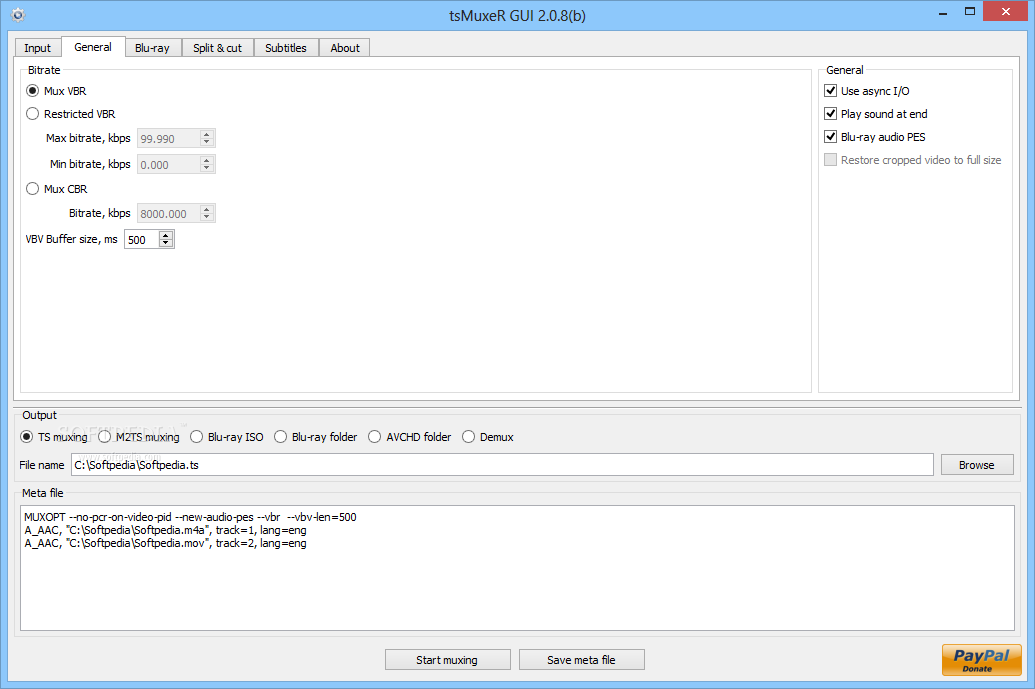This screenshot has width=1035, height=689.
Task: Click the Max bitrate down arrow
Action: click(x=207, y=142)
